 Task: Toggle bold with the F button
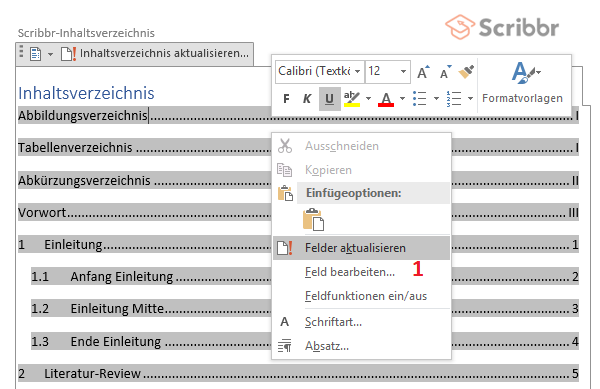pos(286,99)
